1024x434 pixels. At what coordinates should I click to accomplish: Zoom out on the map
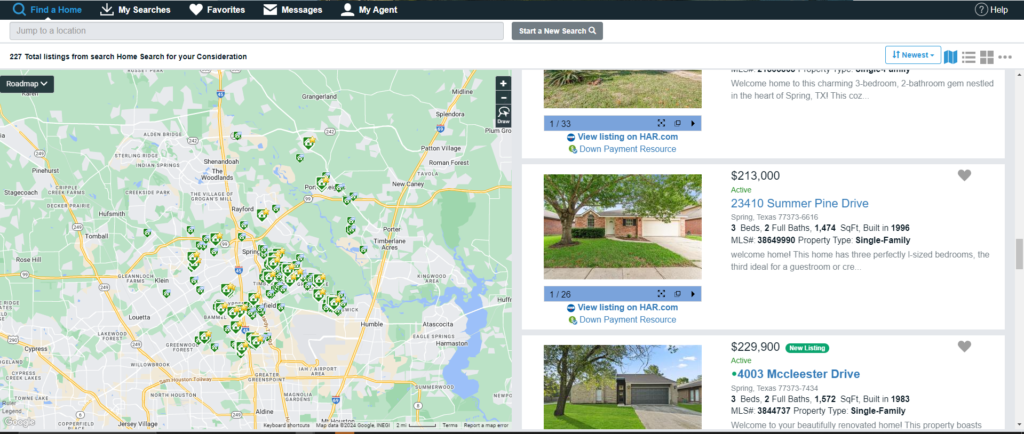503,98
